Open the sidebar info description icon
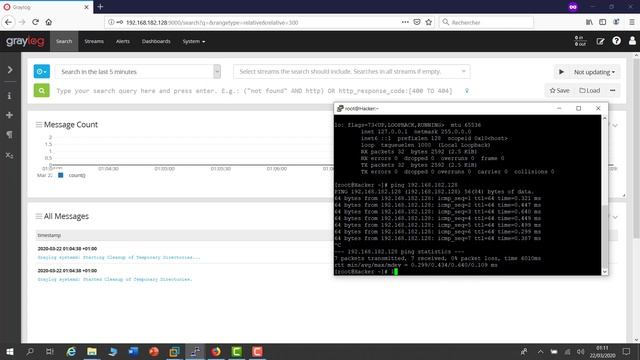Screen dimensions: 640x360 [9, 96]
